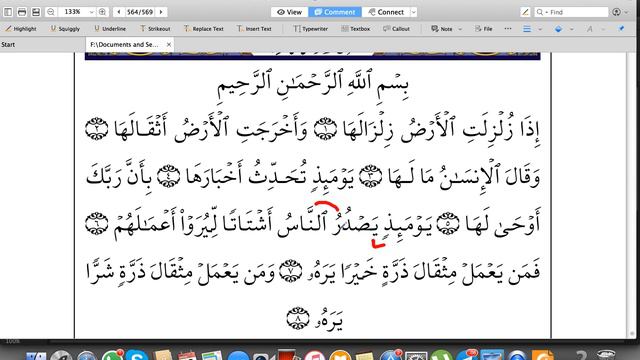Select the Replace Text tool
This screenshot has height=360, width=640.
click(x=204, y=29)
